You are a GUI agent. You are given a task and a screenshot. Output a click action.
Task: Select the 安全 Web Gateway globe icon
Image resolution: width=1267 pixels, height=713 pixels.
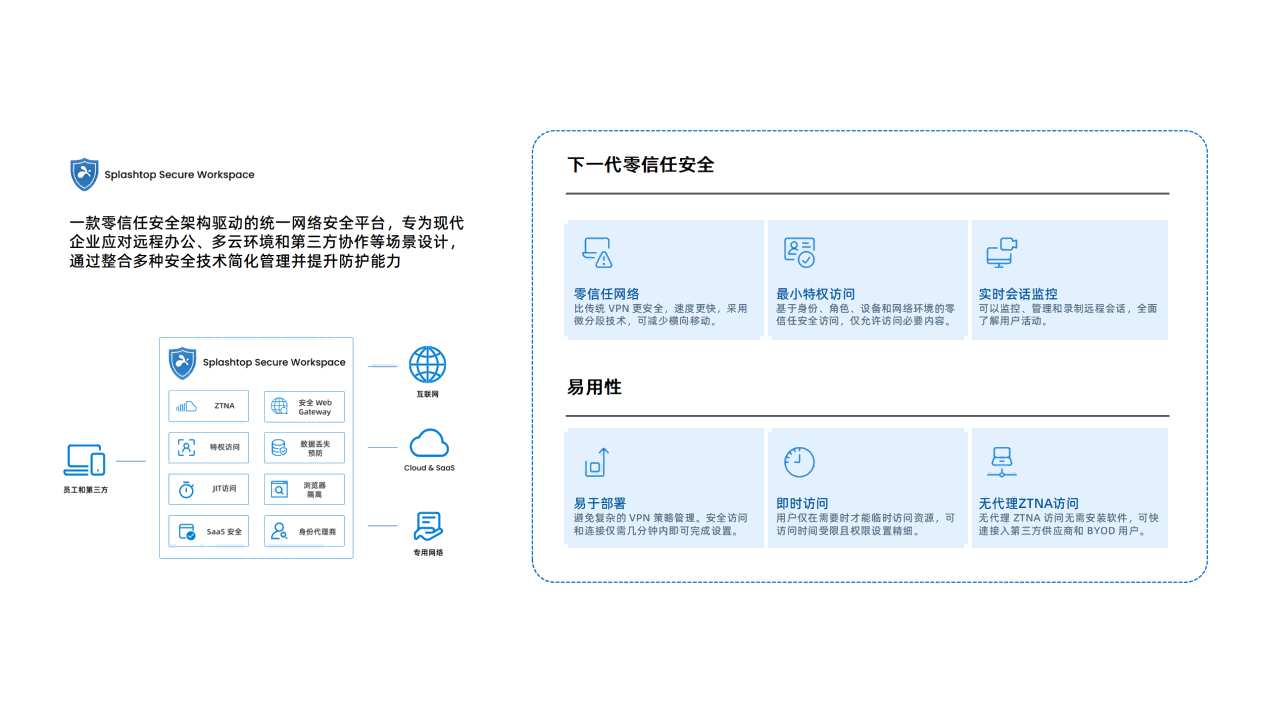(x=280, y=407)
